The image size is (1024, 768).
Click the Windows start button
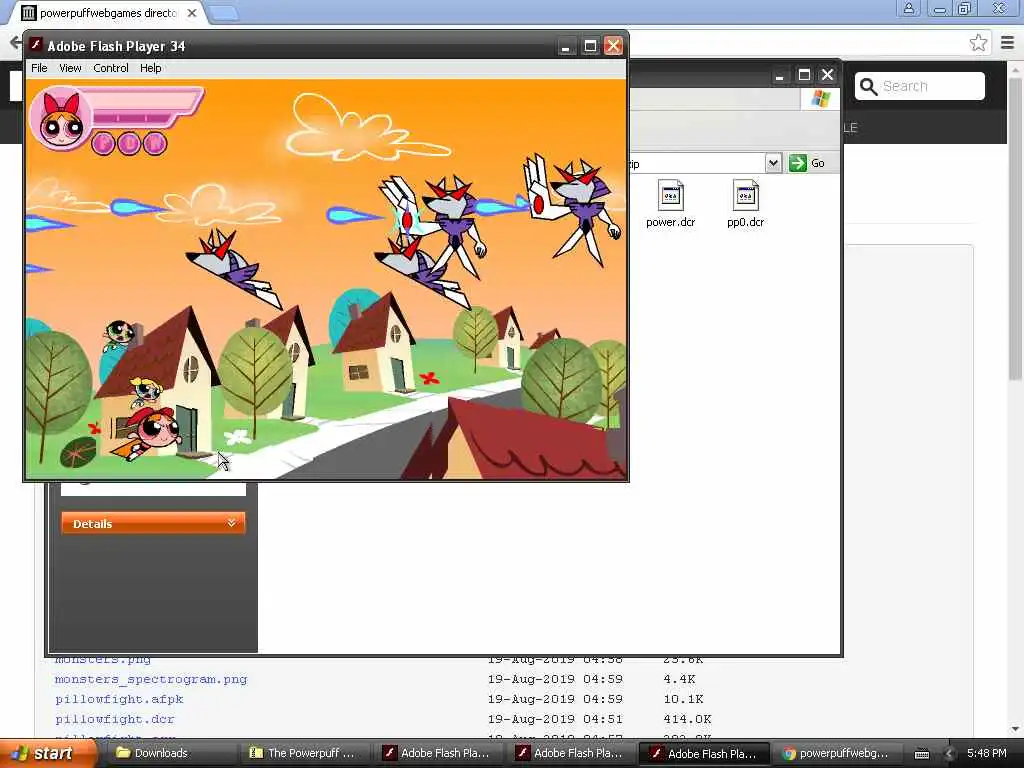click(x=46, y=753)
